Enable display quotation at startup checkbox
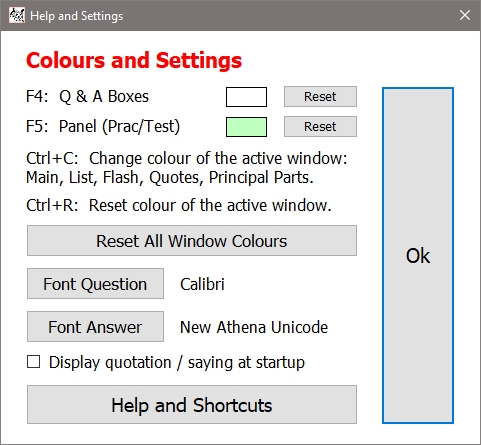Viewport: 481px width, 445px height. [x=34, y=362]
